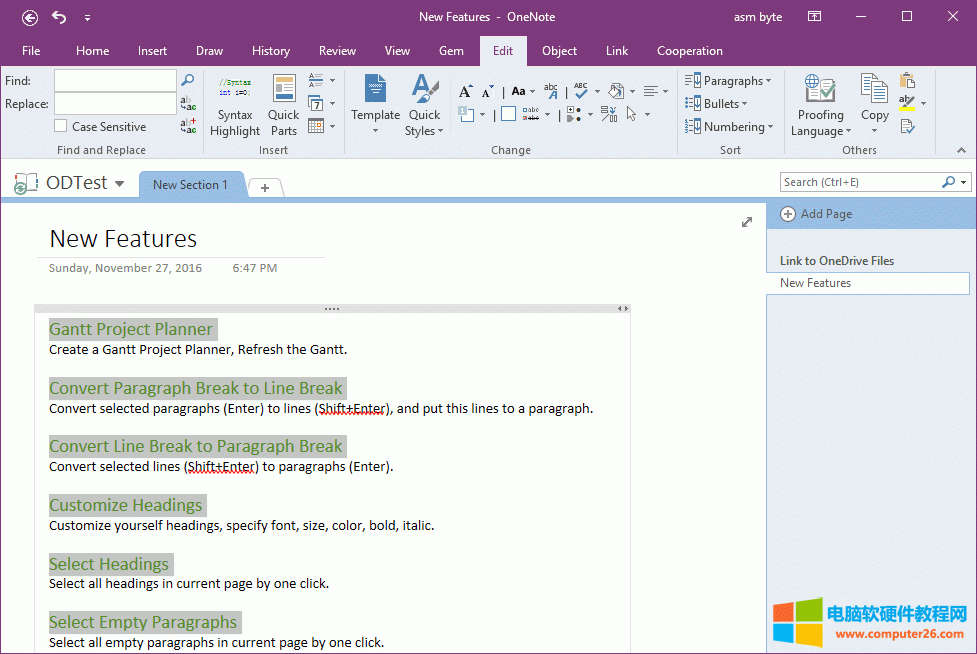Screen dimensions: 977x654
Task: Click the increase font size icon
Action: click(x=465, y=91)
